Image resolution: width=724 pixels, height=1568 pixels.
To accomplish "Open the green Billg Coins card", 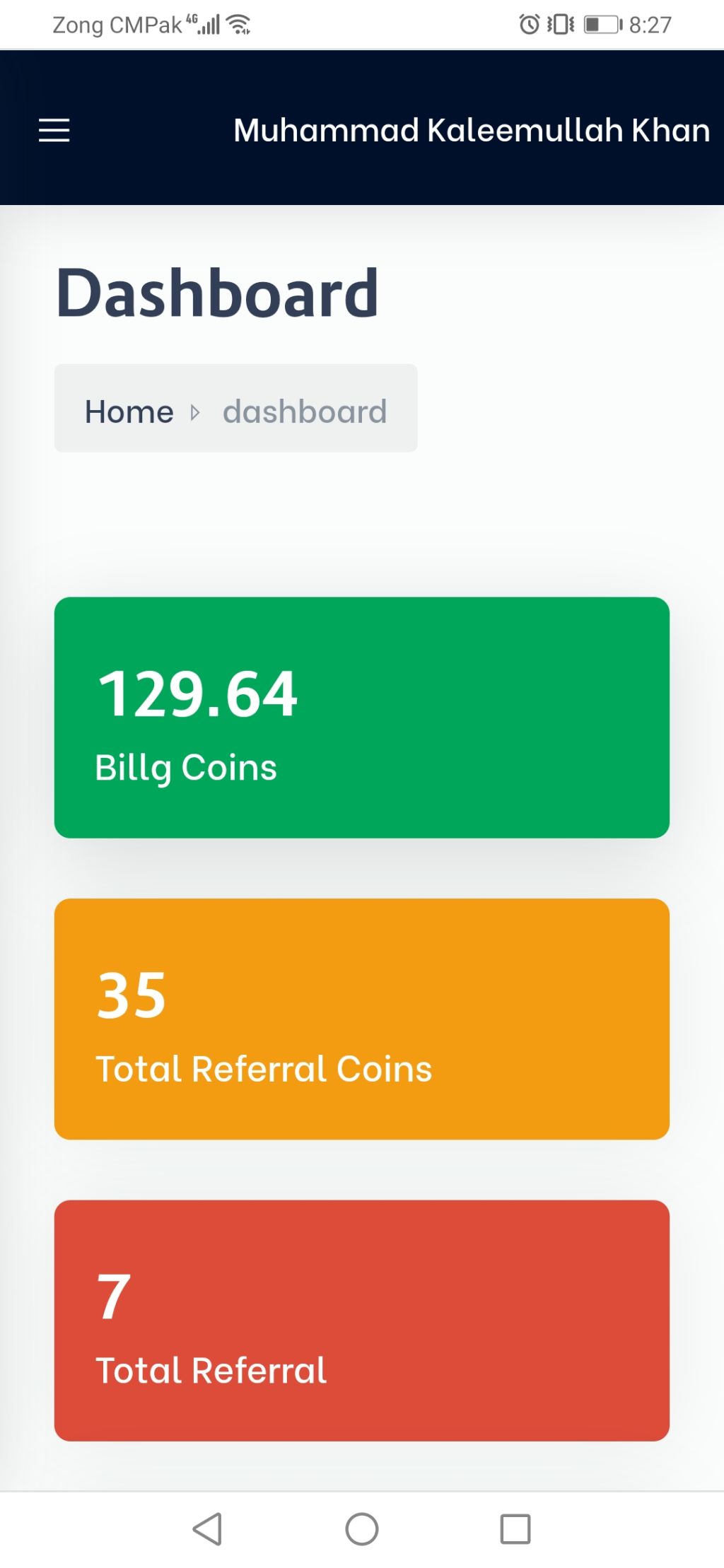I will 362,718.
